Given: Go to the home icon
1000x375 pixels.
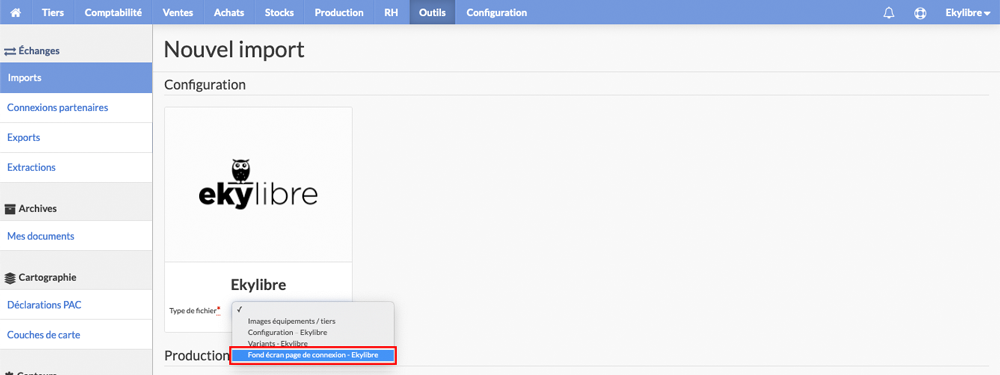Looking at the screenshot, I should coord(16,12).
